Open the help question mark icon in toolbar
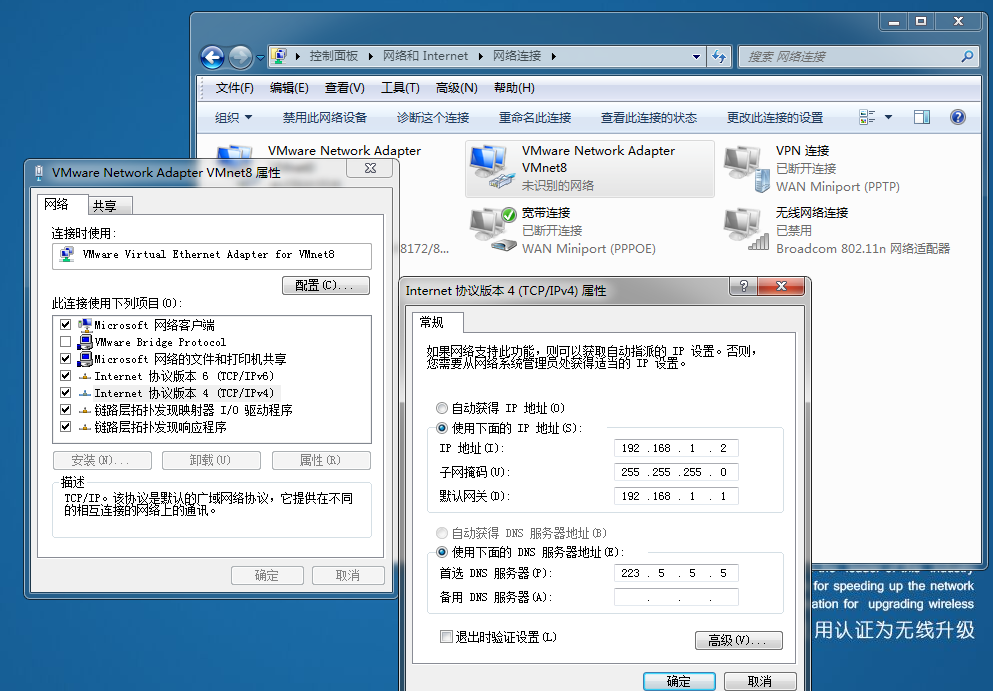Image resolution: width=993 pixels, height=691 pixels. (958, 117)
